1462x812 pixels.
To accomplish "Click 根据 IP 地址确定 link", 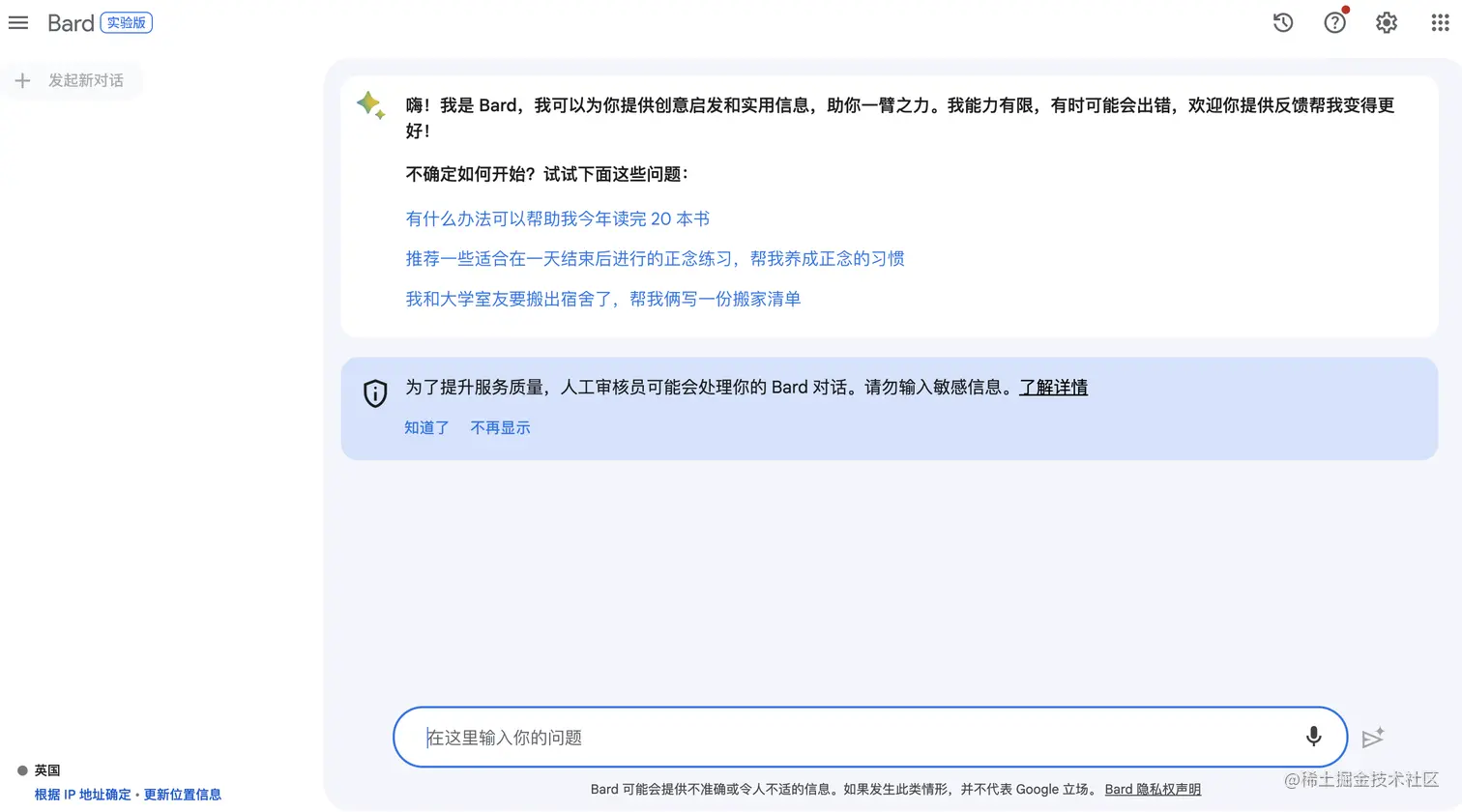I will [x=83, y=795].
